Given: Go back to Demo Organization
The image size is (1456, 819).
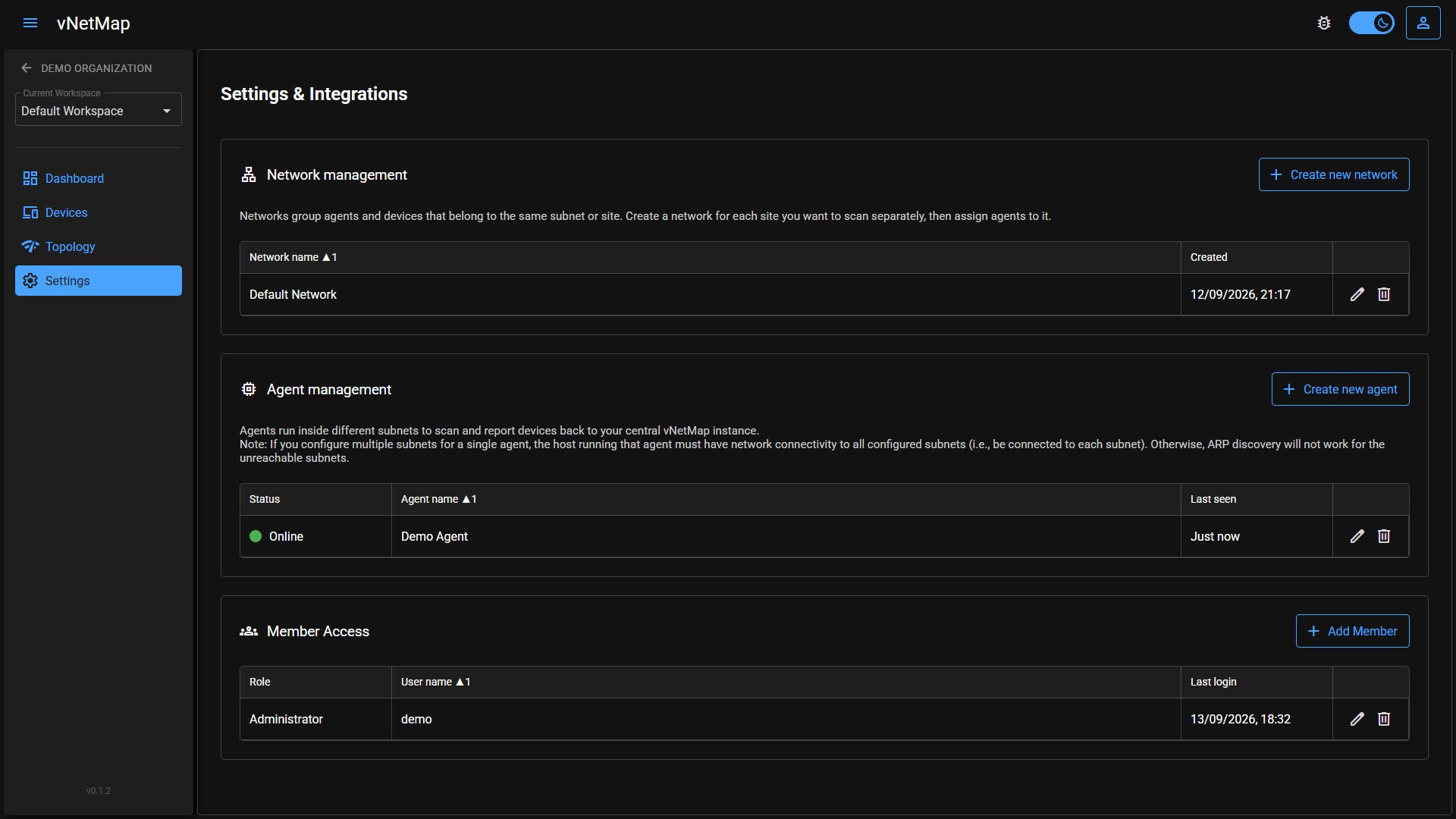Looking at the screenshot, I should pyautogui.click(x=86, y=68).
